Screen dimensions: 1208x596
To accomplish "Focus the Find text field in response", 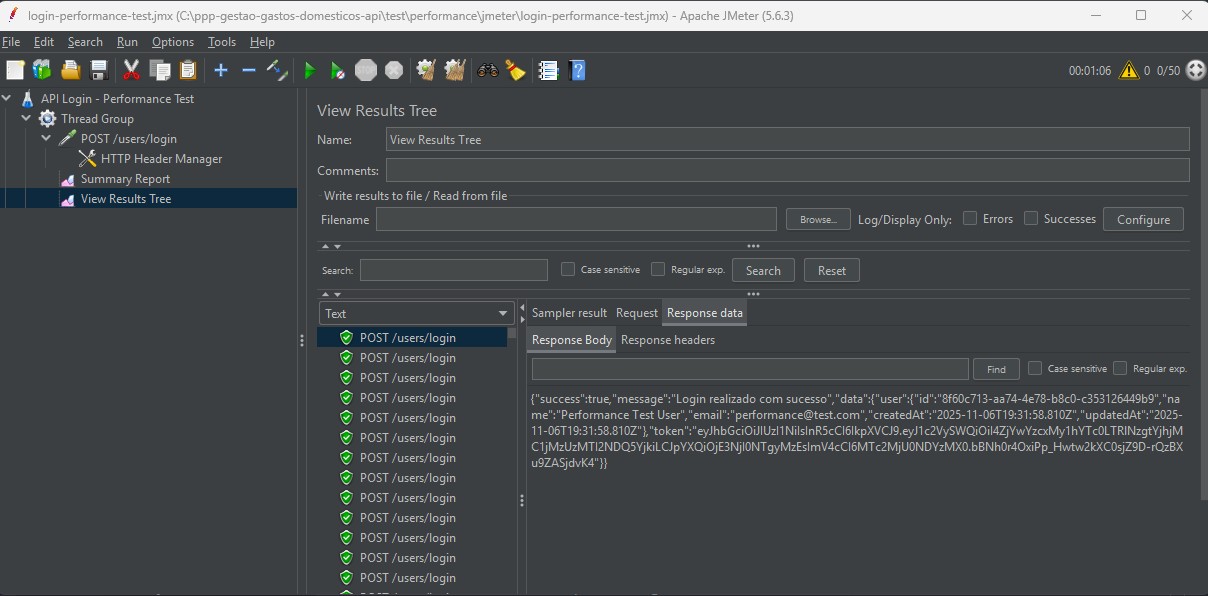I will 750,369.
